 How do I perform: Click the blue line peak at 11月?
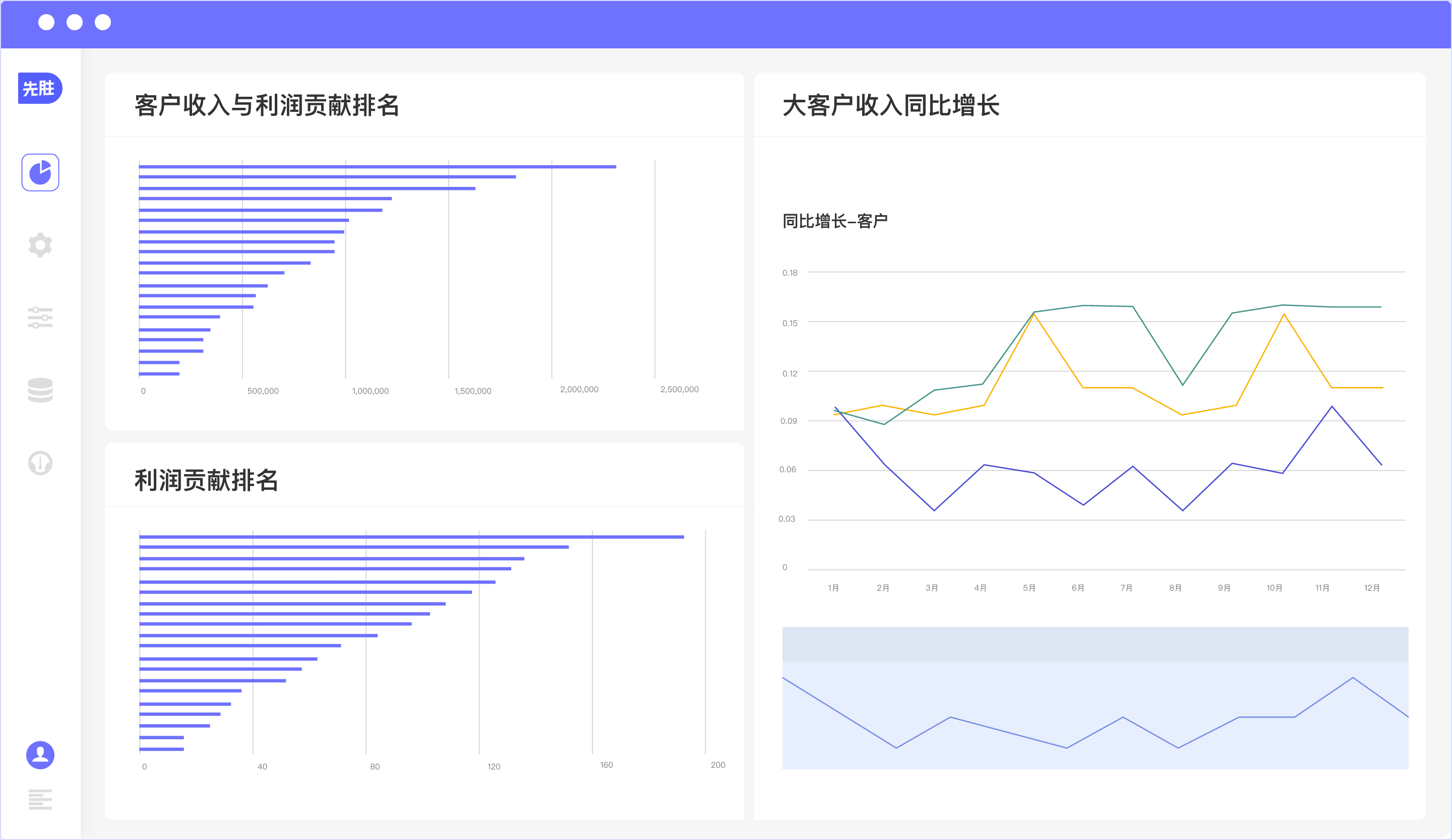click(1332, 407)
